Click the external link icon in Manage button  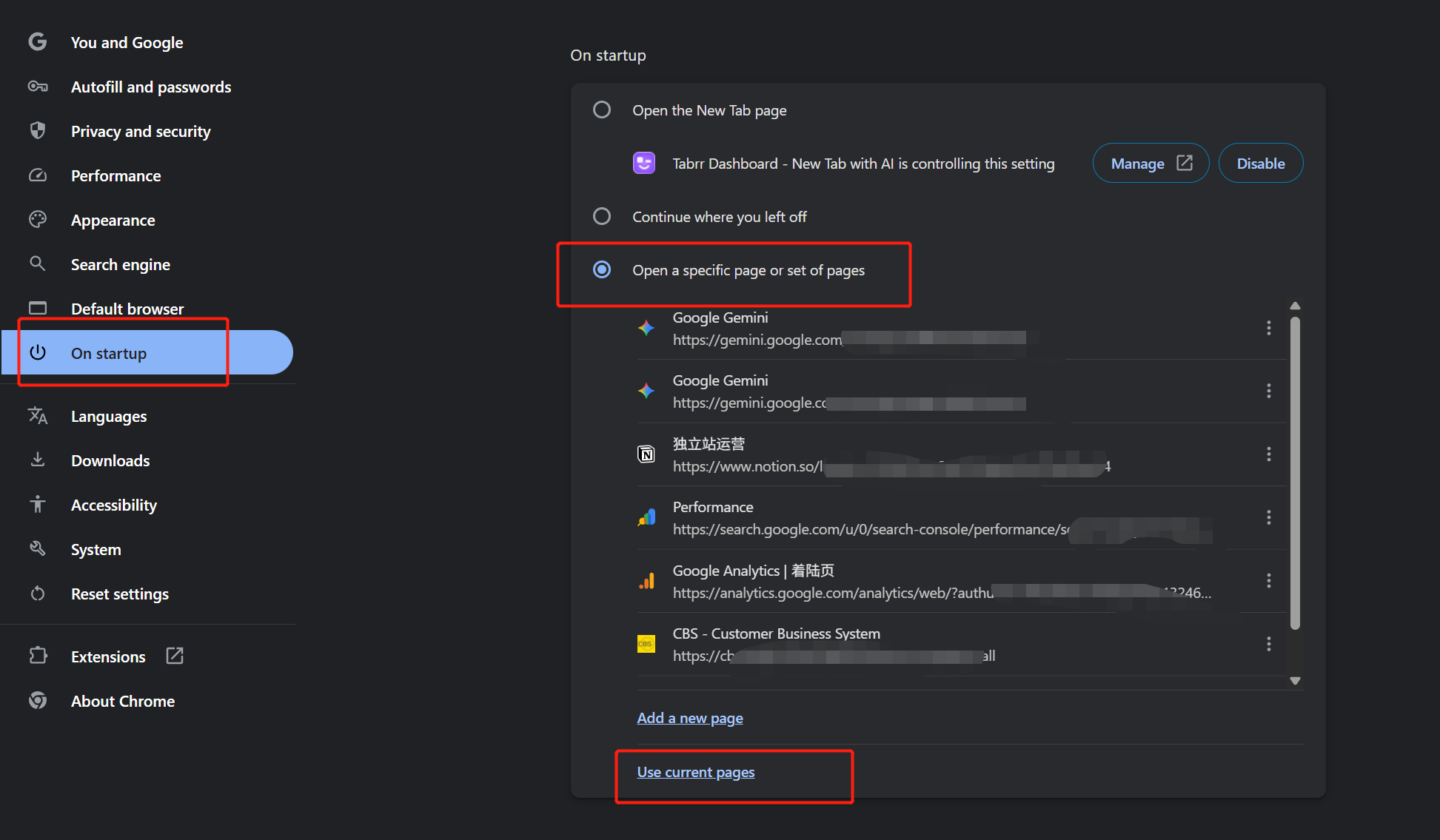coord(1185,163)
